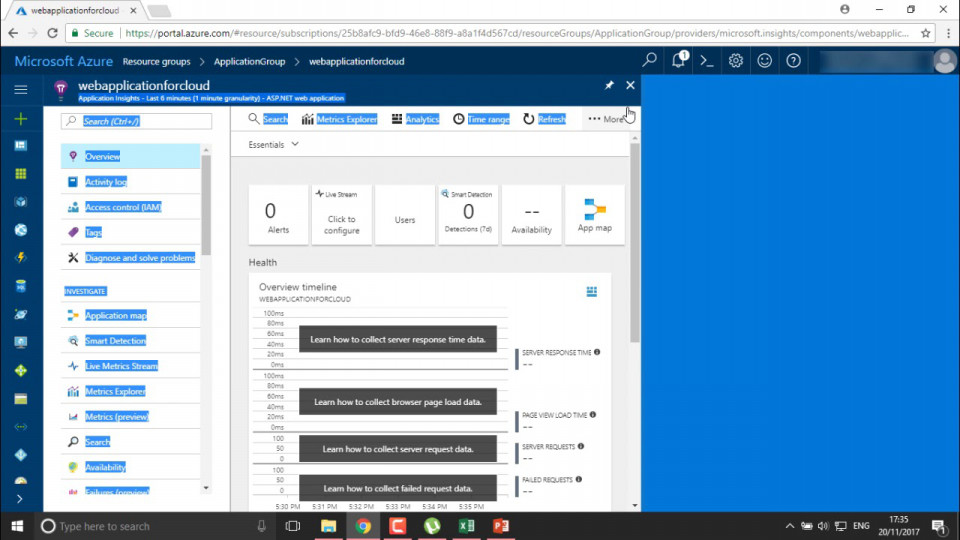Open Activity log menu item
This screenshot has height=540, width=960.
coord(130,182)
